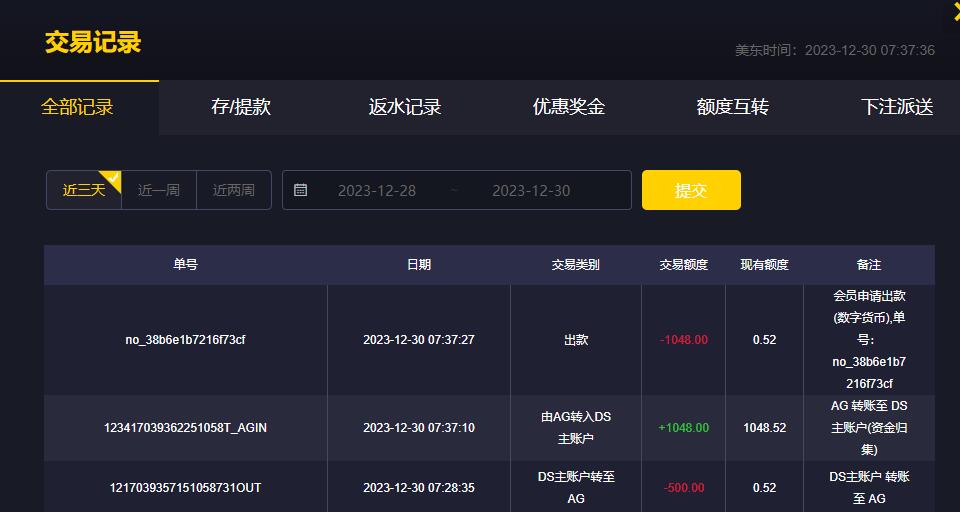Click the calendar icon in date picker

300,190
